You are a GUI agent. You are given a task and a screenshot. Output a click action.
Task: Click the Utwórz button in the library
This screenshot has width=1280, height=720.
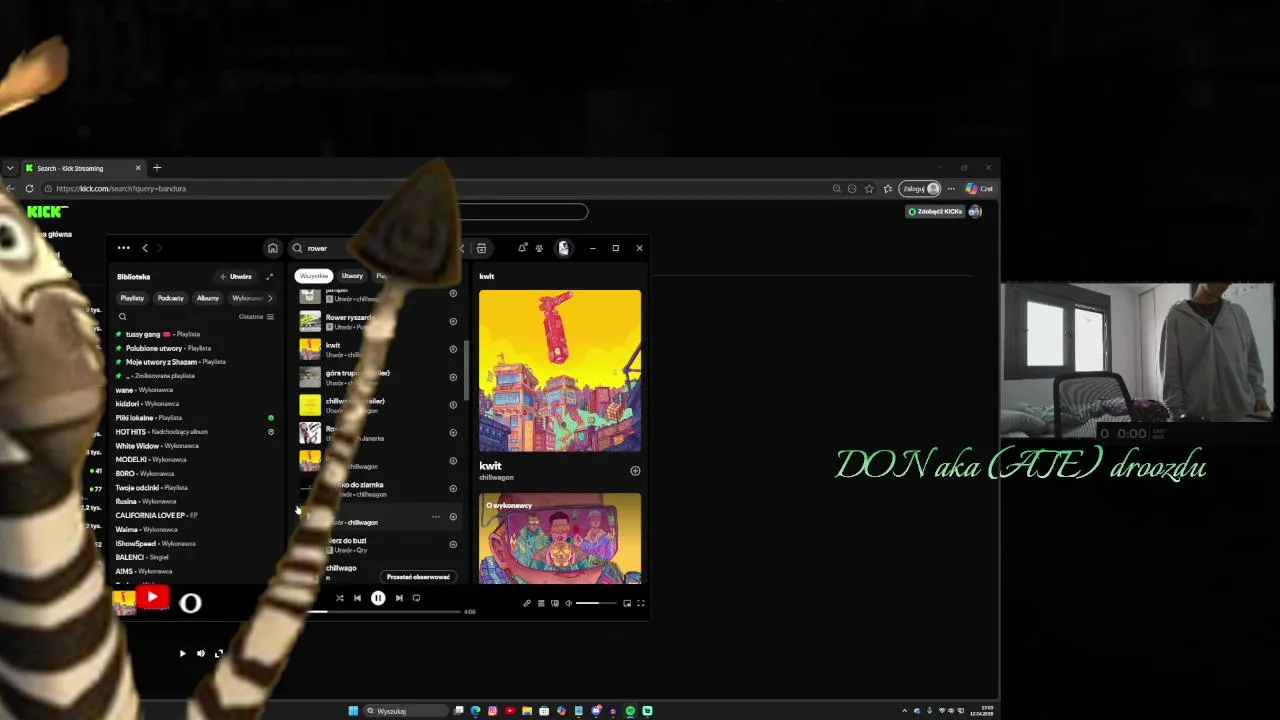[x=236, y=276]
